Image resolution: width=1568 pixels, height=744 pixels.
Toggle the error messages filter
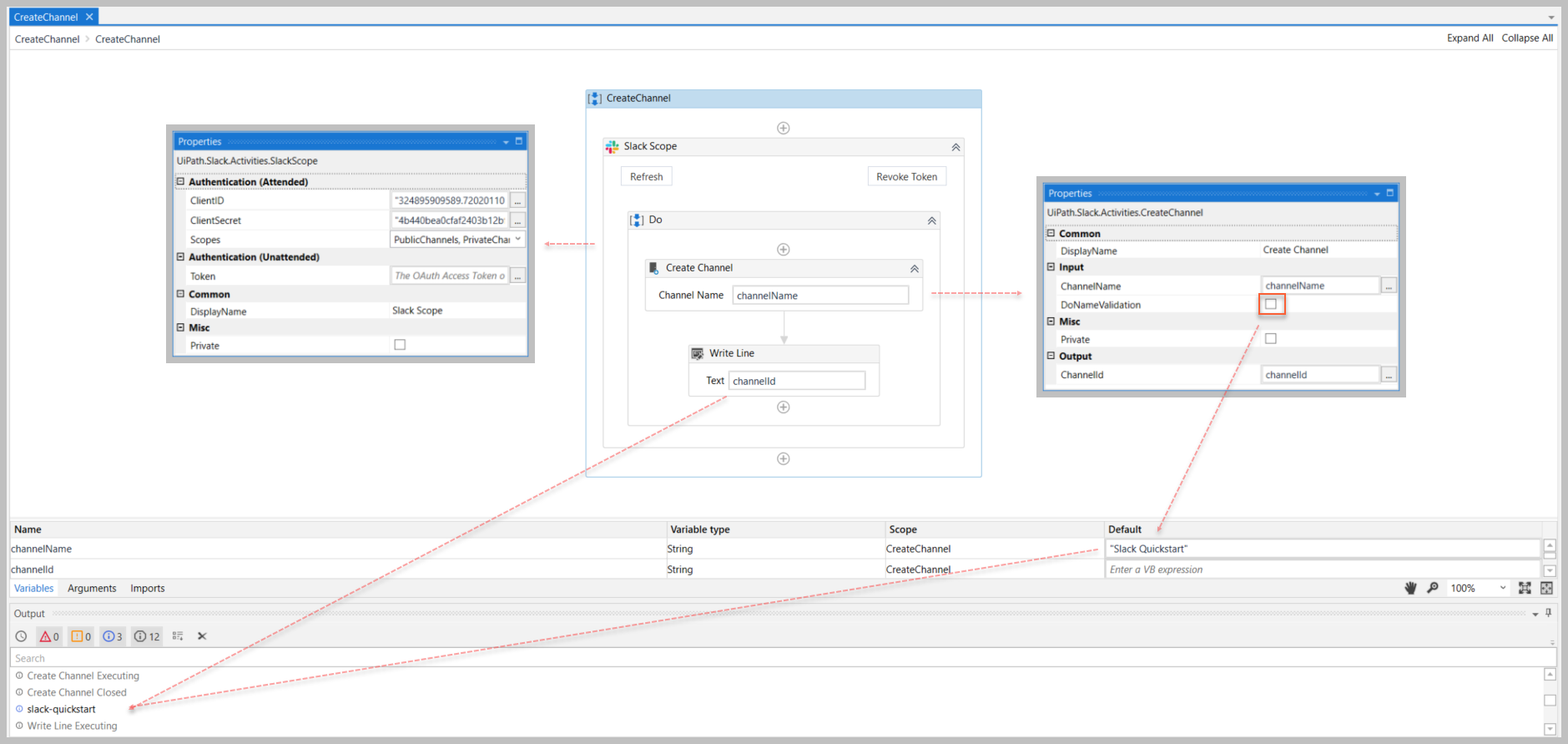[49, 636]
